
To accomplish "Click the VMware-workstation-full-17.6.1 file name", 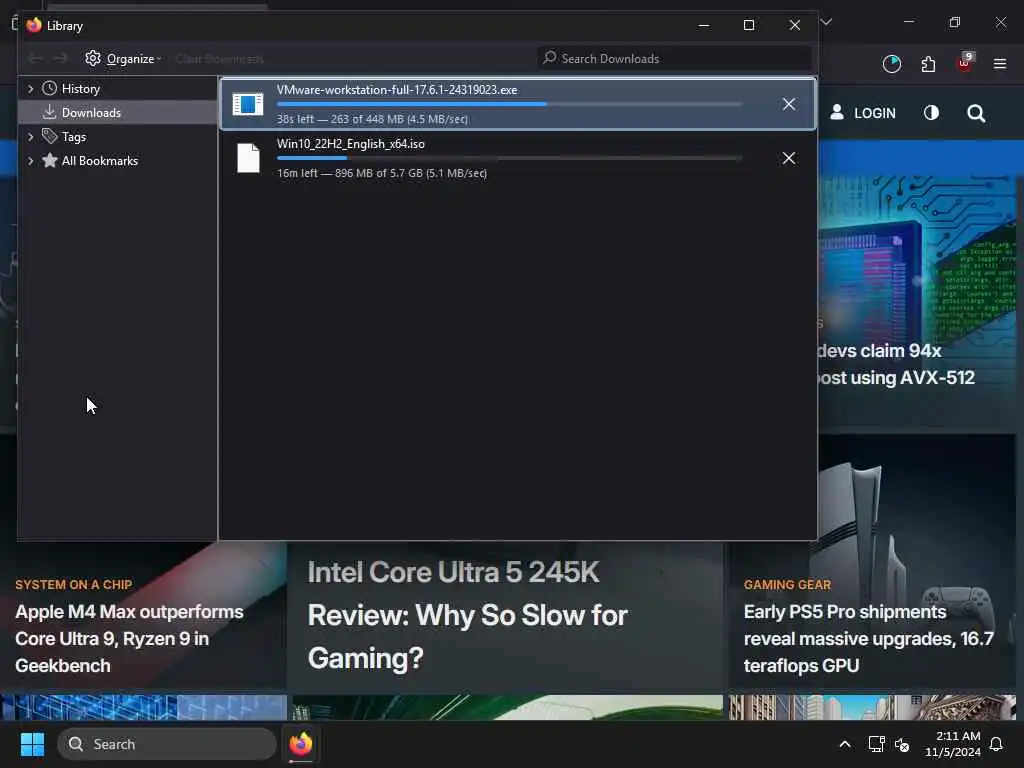I will tap(397, 90).
